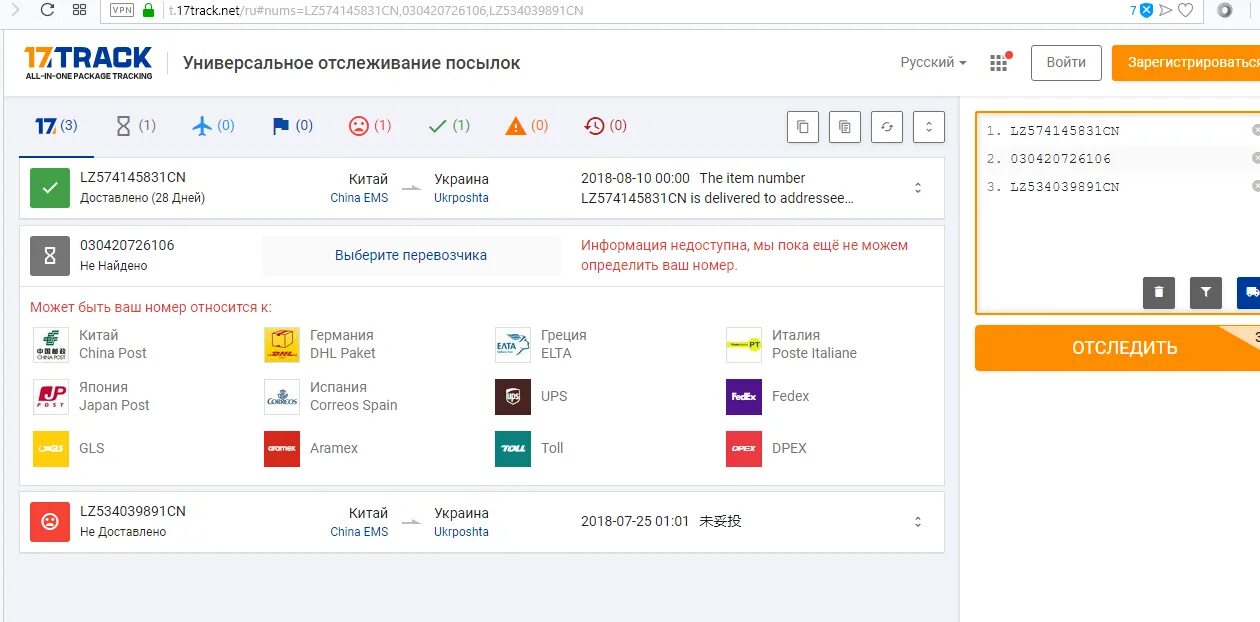This screenshot has height=622, width=1260.
Task: Select China Post carrier logo
Action: click(50, 345)
